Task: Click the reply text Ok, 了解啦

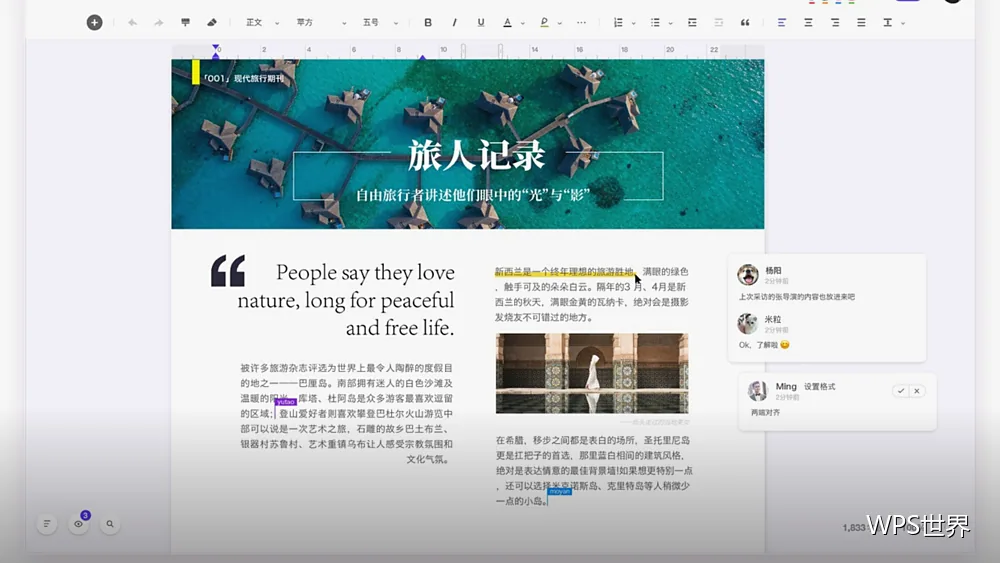Action: tap(764, 345)
